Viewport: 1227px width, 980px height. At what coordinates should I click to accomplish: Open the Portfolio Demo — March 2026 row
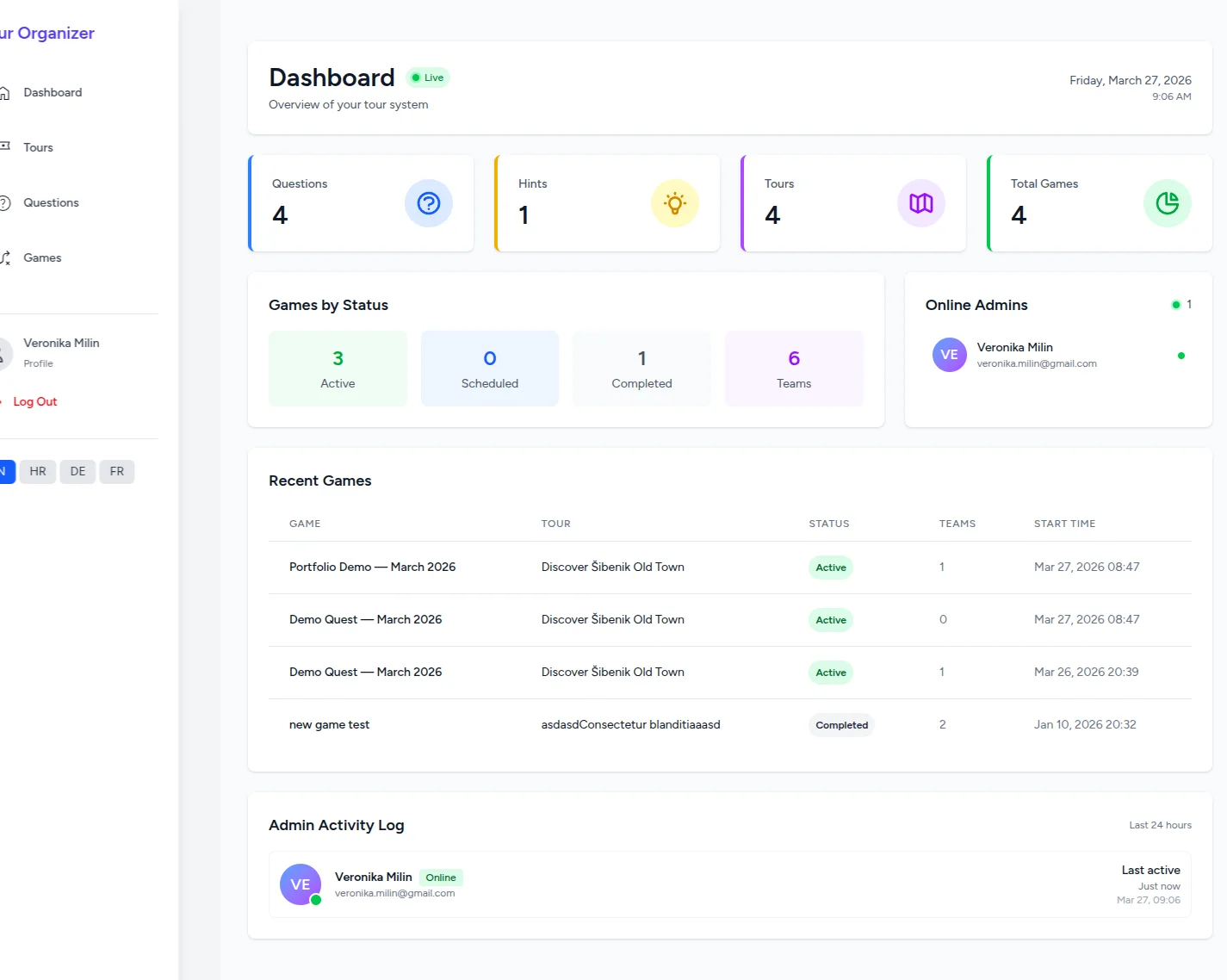tap(372, 567)
